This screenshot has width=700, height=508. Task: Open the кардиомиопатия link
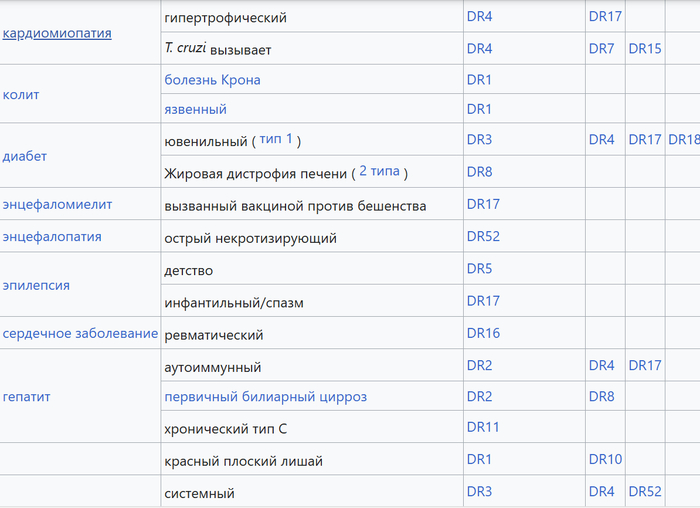pyautogui.click(x=57, y=33)
